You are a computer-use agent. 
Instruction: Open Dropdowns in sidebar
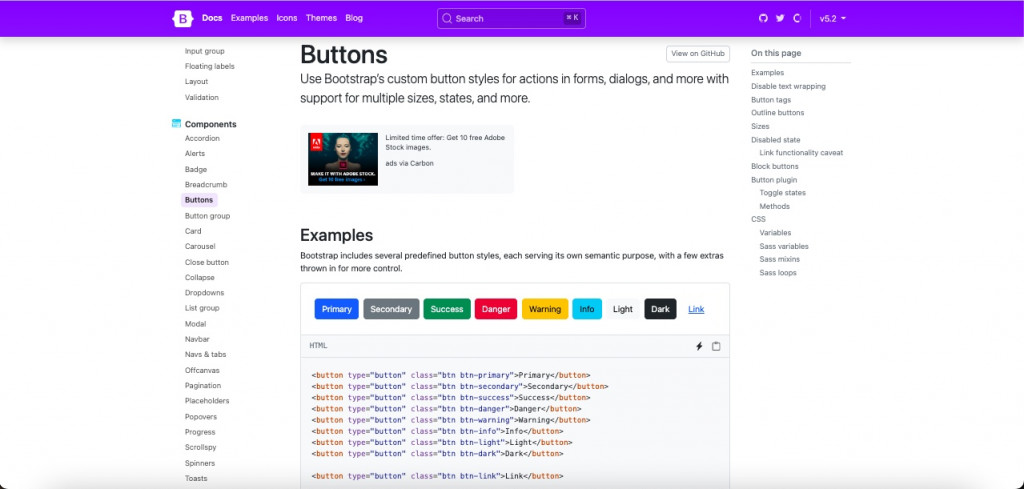204,292
